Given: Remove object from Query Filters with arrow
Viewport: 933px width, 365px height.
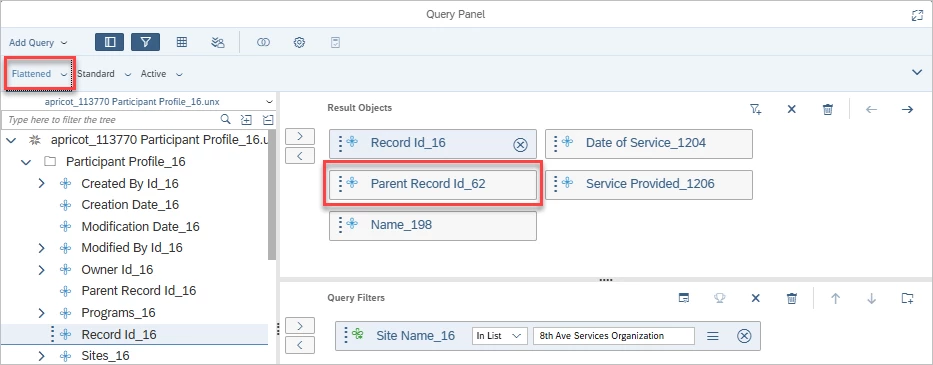Looking at the screenshot, I should [x=300, y=345].
